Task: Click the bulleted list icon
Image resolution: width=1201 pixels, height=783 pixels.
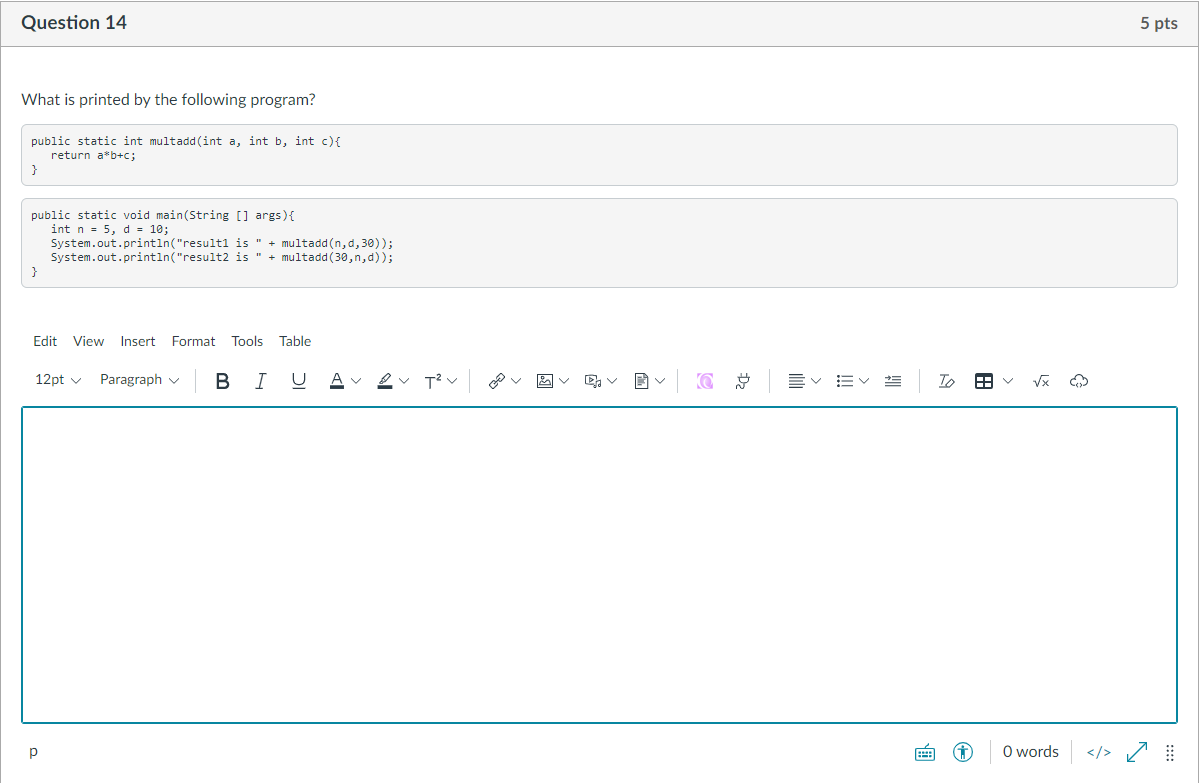Action: 844,380
